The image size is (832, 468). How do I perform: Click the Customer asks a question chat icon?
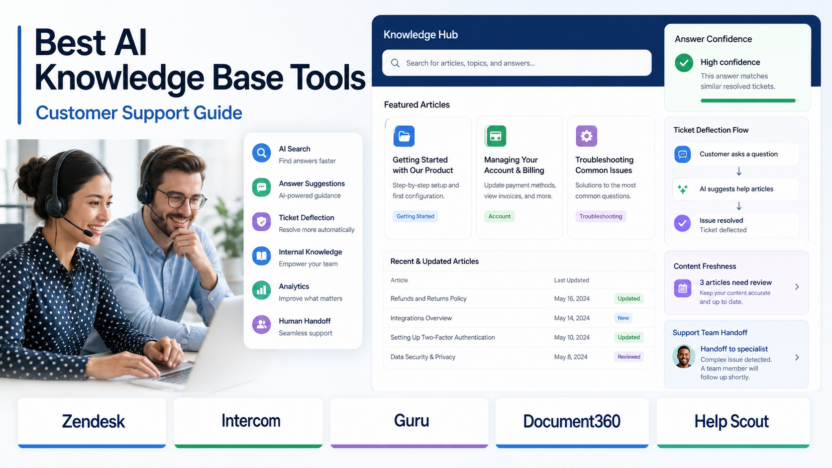pos(682,154)
